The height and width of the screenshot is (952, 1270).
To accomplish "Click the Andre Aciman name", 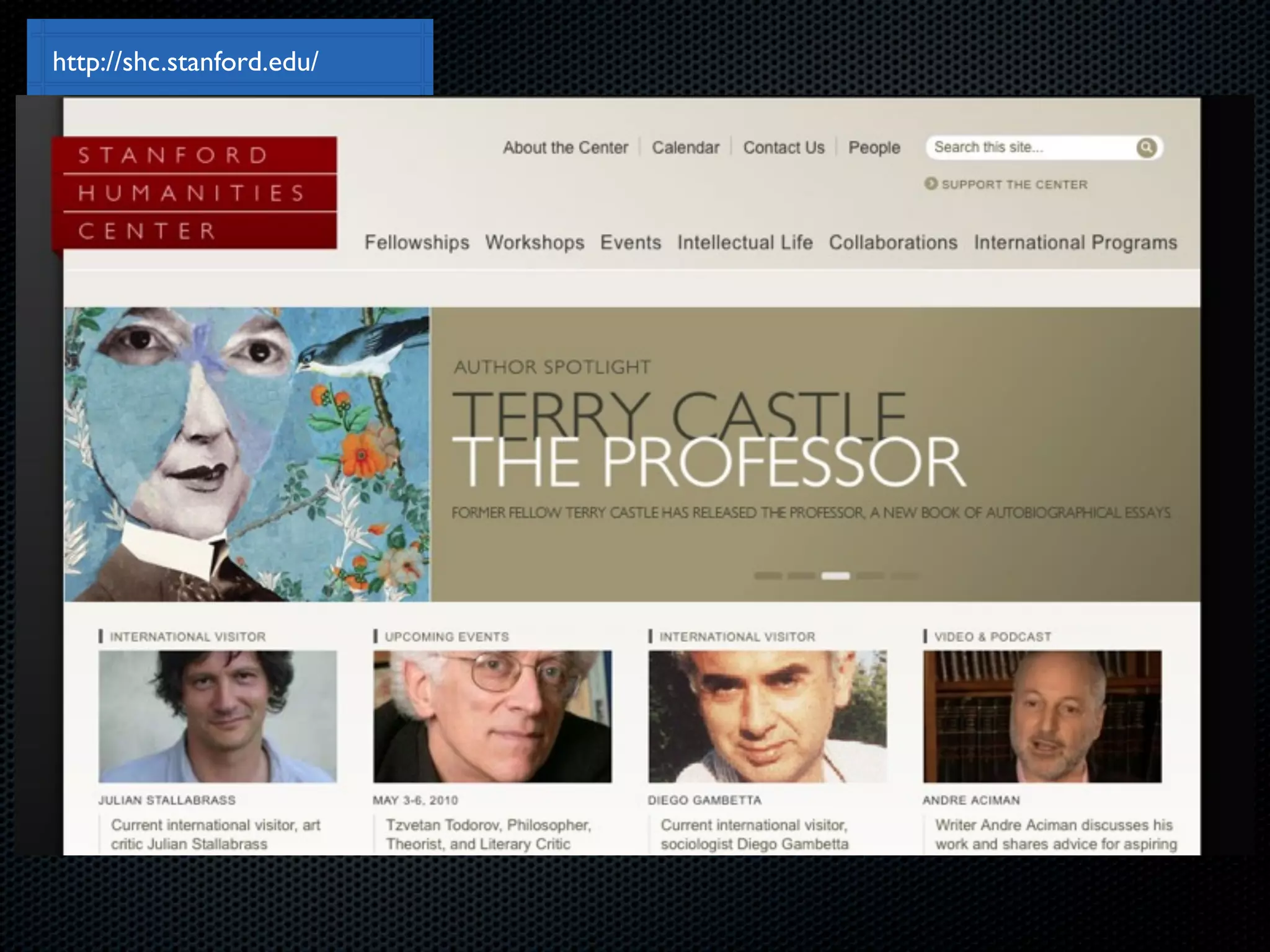I will coord(971,800).
